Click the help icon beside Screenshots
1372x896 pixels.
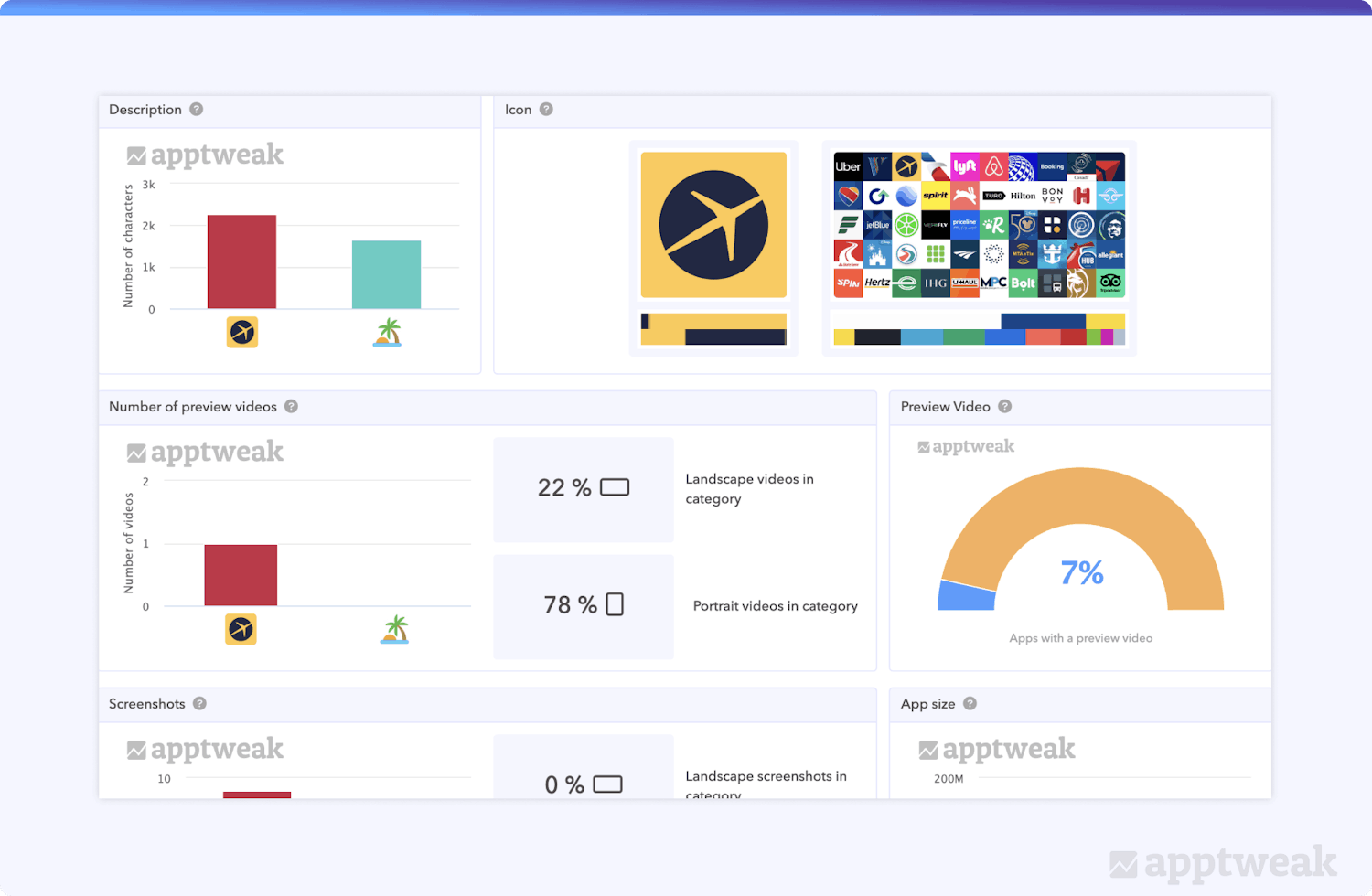pos(199,704)
